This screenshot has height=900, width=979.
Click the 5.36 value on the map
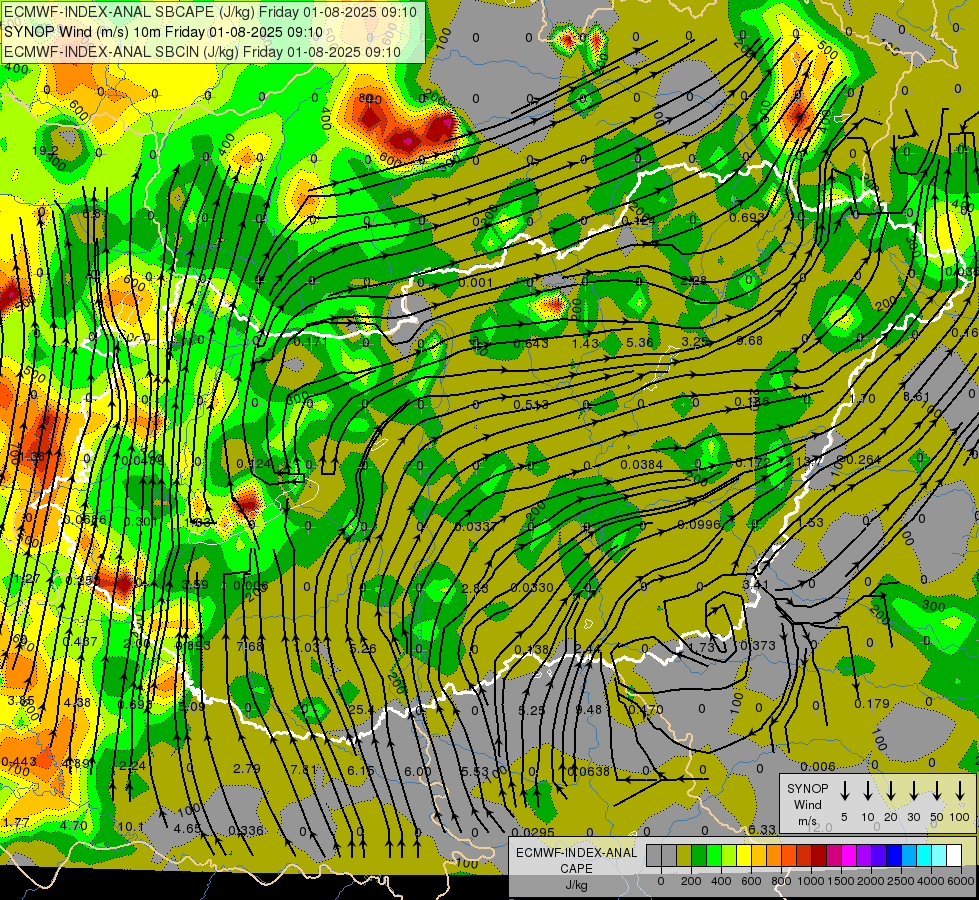(640, 342)
